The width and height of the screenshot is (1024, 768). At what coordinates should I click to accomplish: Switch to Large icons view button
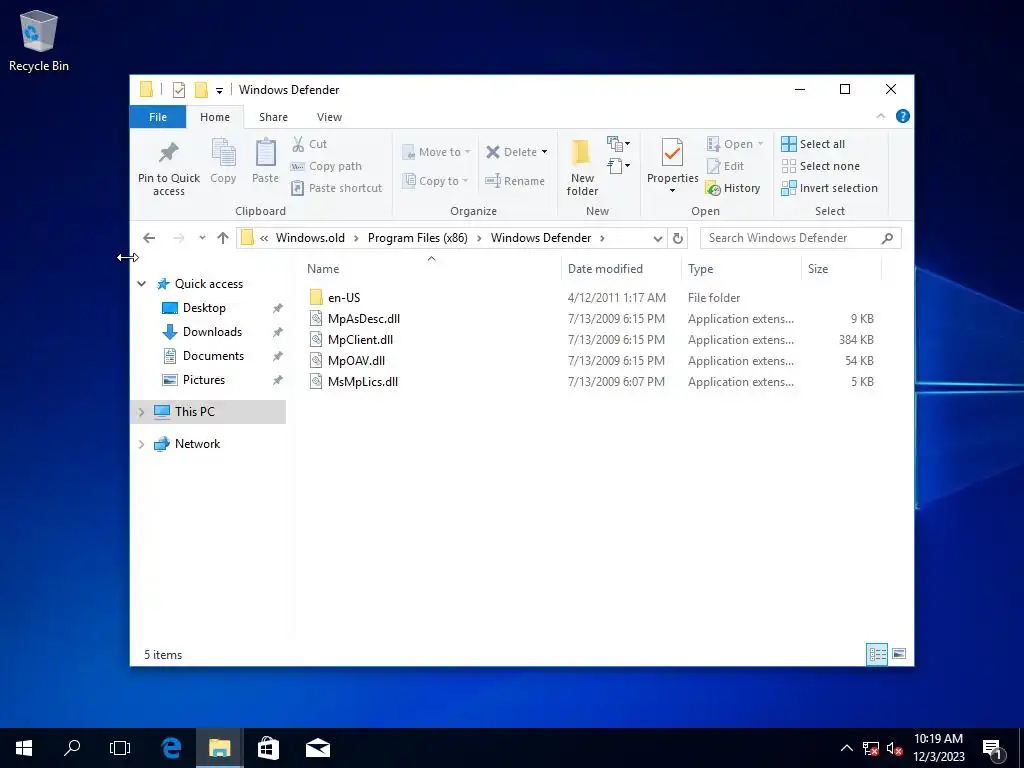coord(899,654)
